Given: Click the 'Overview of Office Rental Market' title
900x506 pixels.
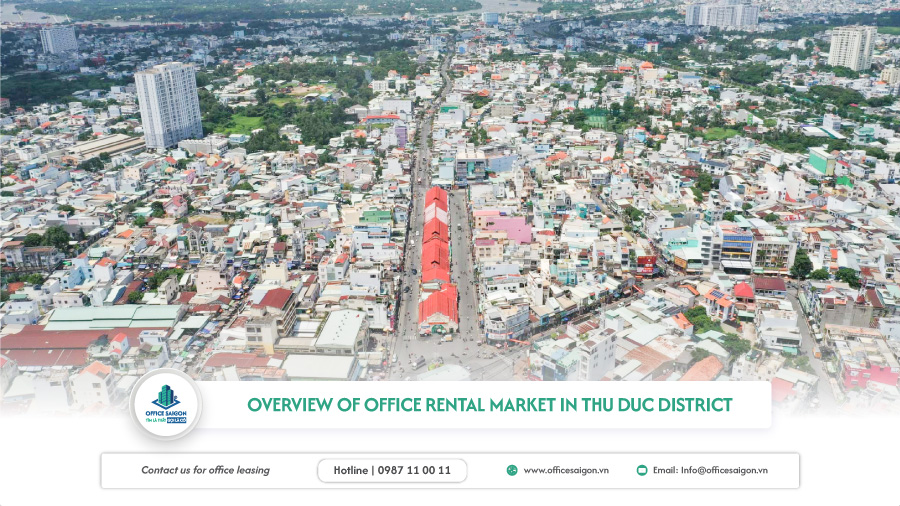Looking at the screenshot, I should click(490, 405).
